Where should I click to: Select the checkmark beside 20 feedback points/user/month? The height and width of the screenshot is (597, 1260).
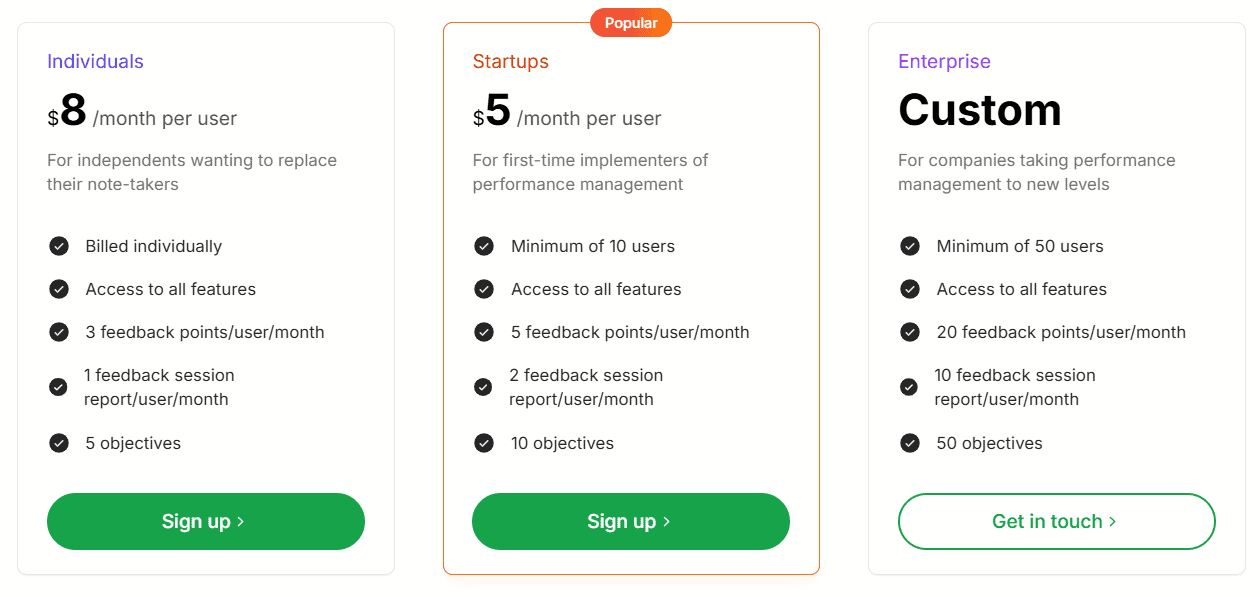(909, 332)
